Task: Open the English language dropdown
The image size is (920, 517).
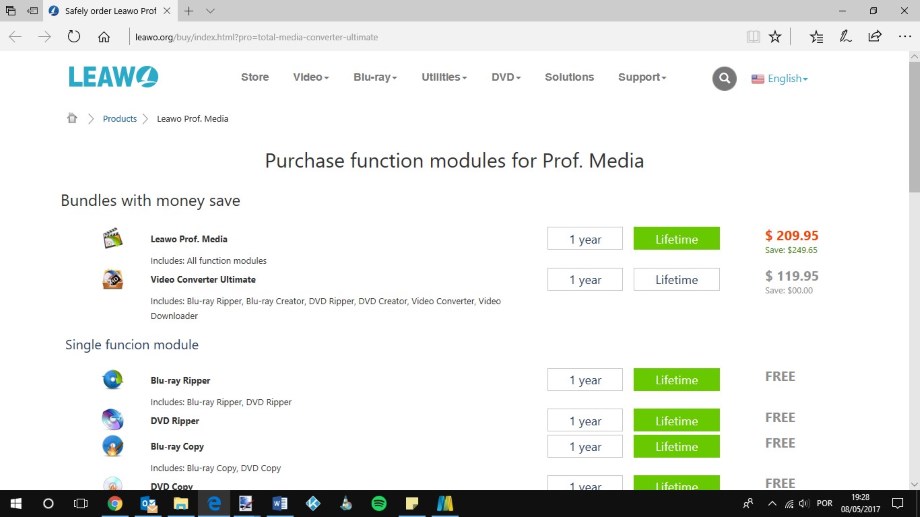Action: click(x=780, y=78)
